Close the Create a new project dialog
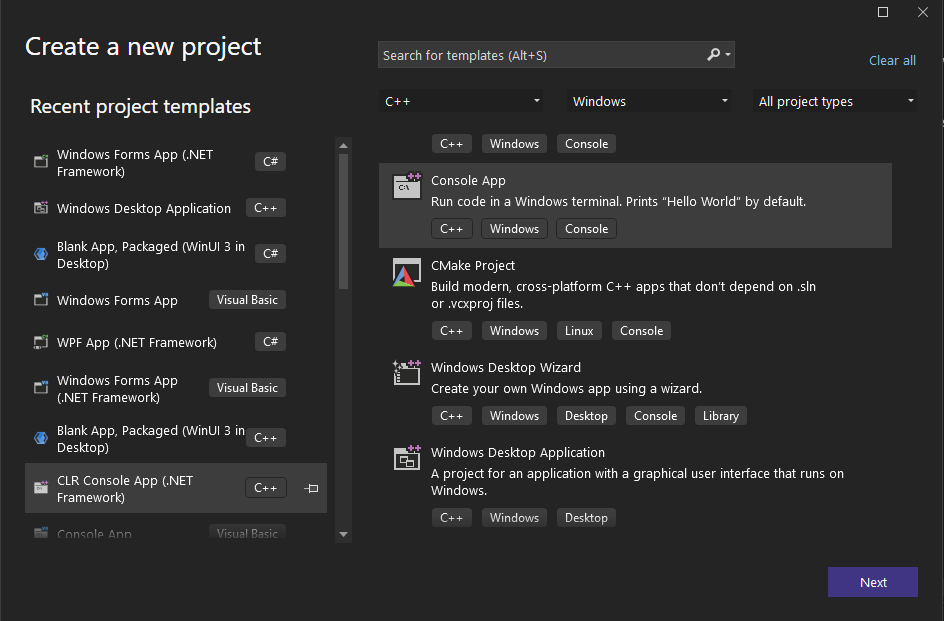Viewport: 944px width, 621px height. 922,12
